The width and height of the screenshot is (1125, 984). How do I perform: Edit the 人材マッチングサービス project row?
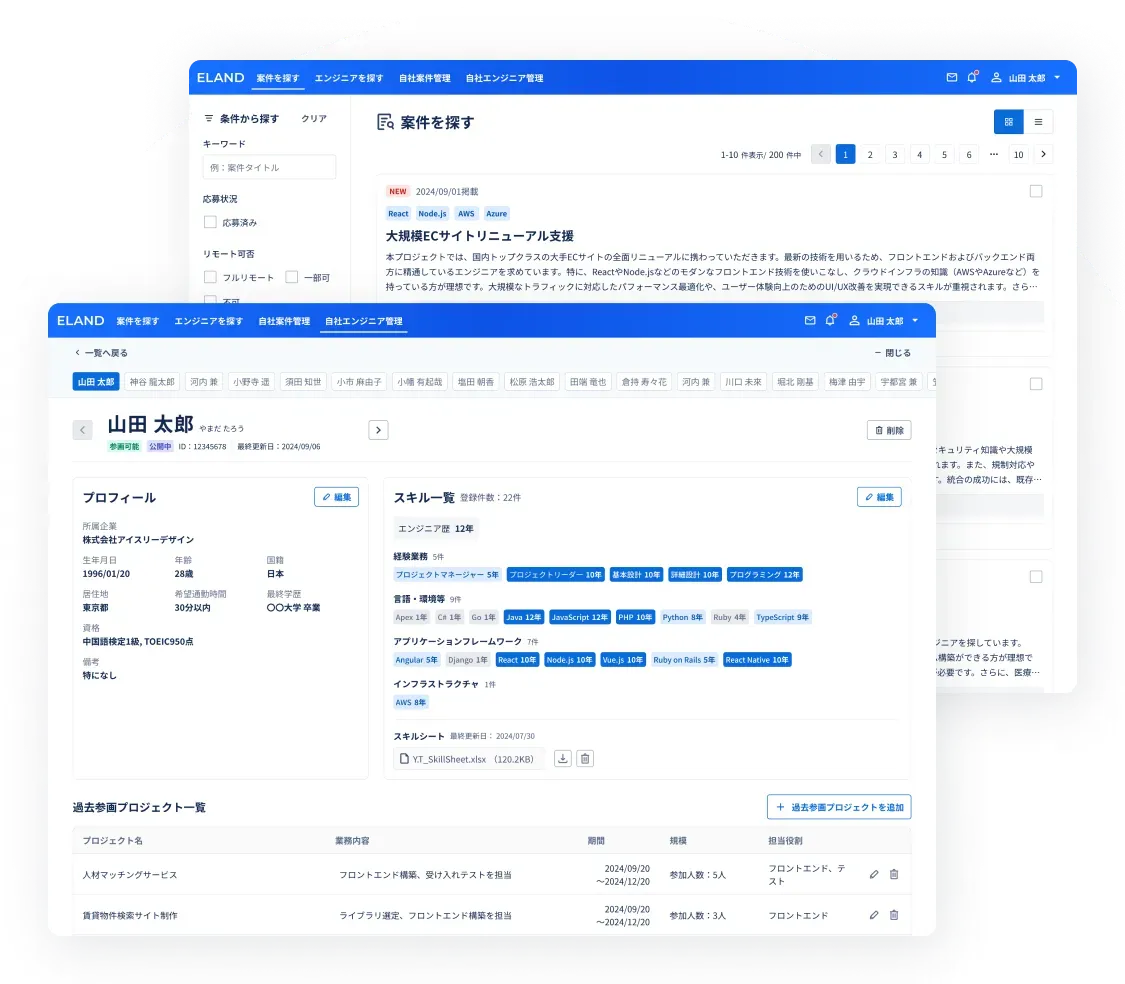click(x=872, y=874)
